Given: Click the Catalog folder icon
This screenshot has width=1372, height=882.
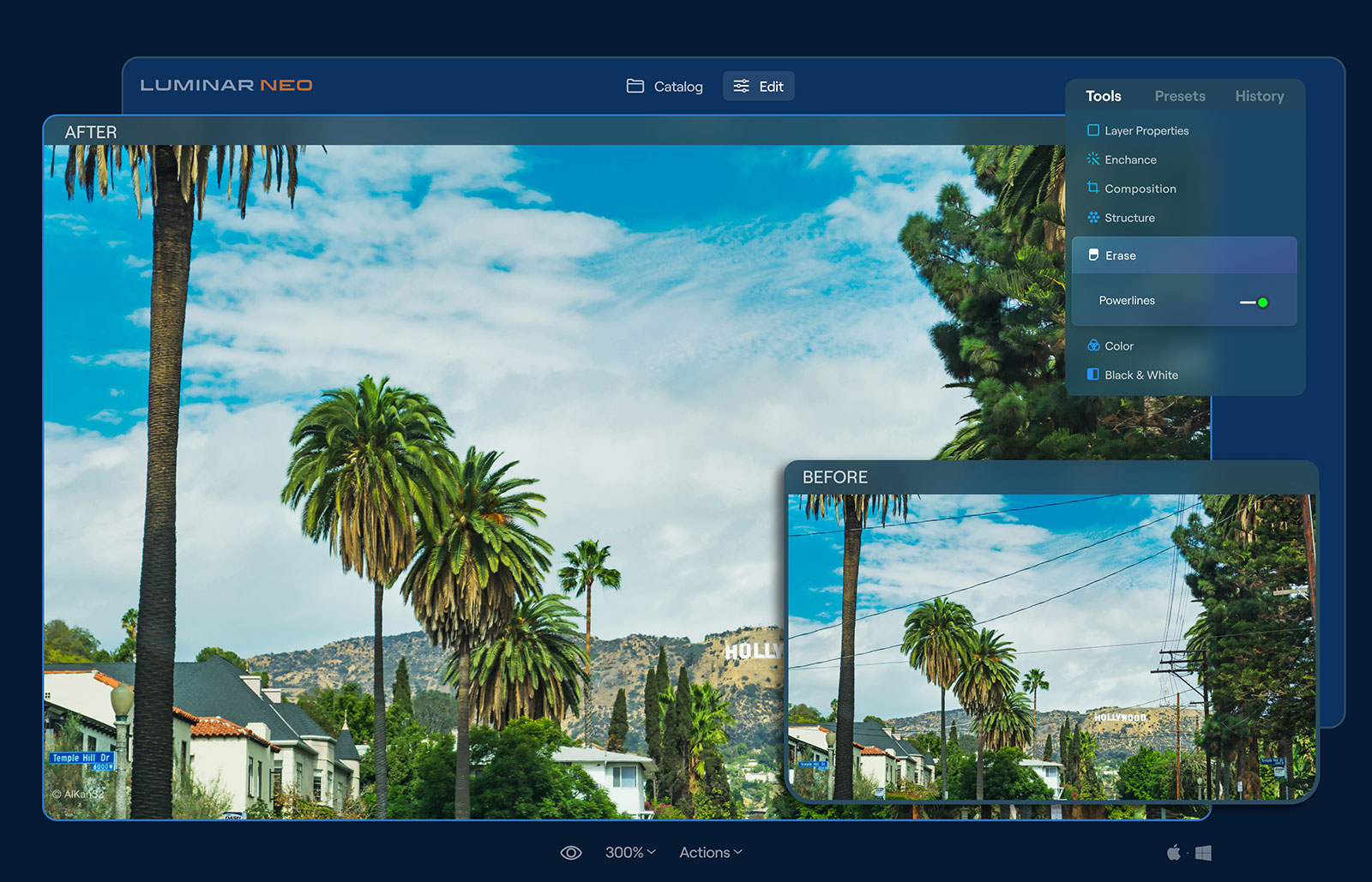Looking at the screenshot, I should (635, 86).
